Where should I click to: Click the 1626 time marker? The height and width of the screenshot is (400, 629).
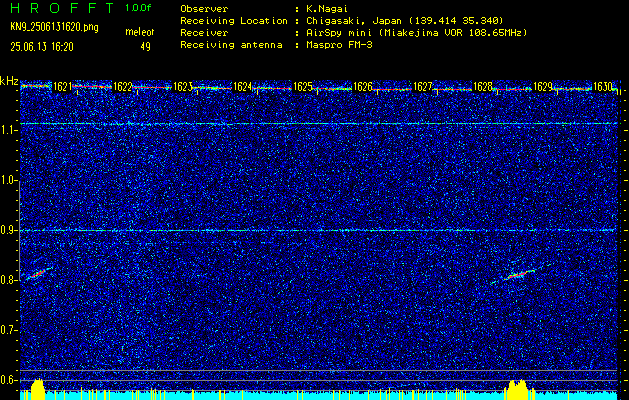(x=362, y=87)
